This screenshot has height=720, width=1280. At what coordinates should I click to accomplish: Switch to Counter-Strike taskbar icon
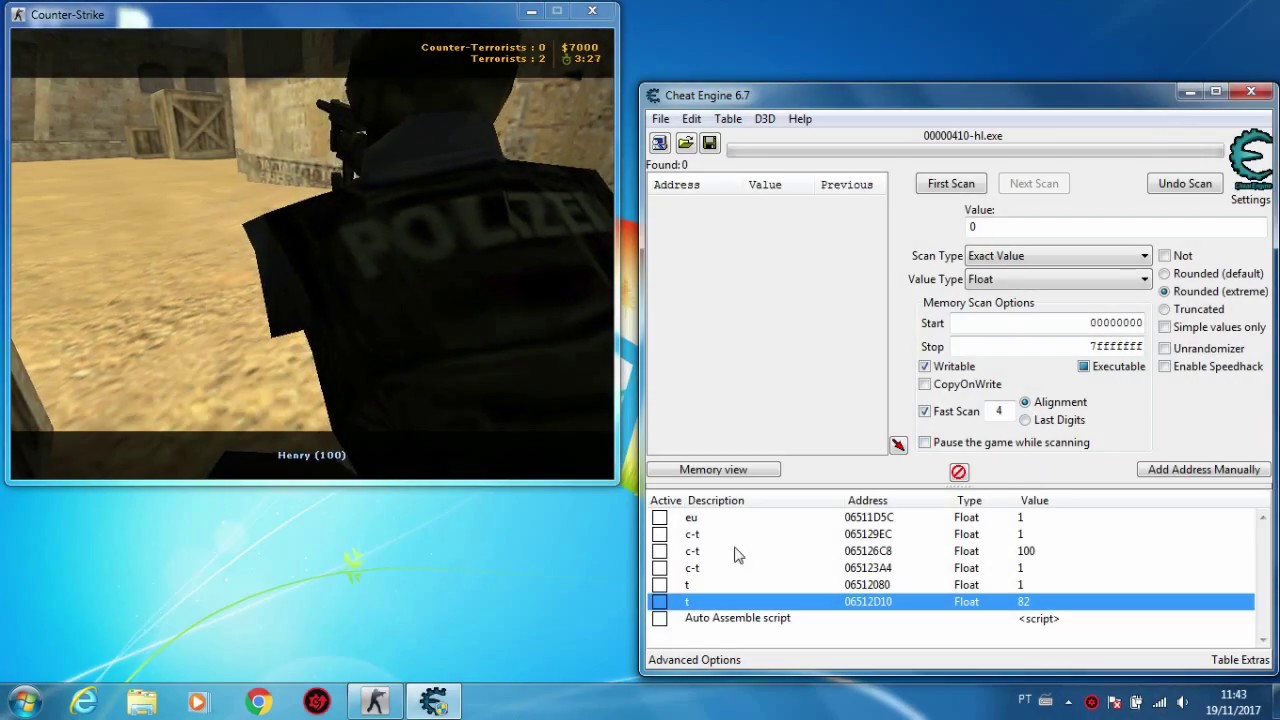coord(376,702)
